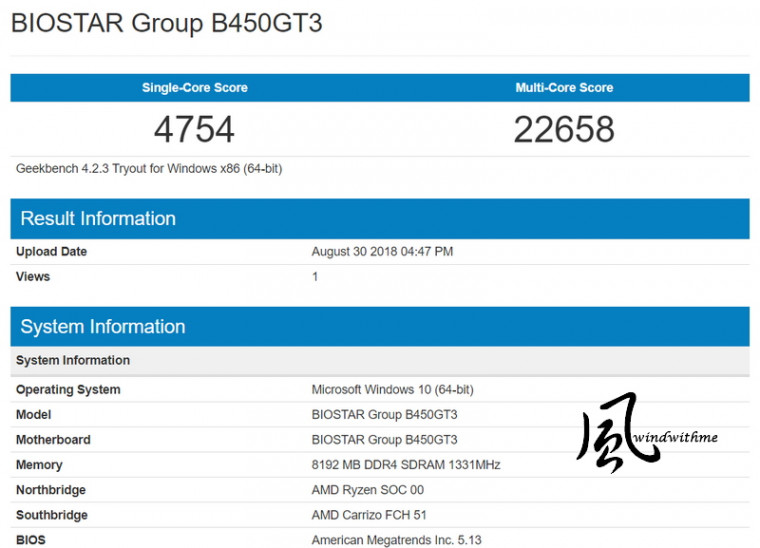Click the single-core score value 4754
The height and width of the screenshot is (548, 760).
pyautogui.click(x=194, y=129)
